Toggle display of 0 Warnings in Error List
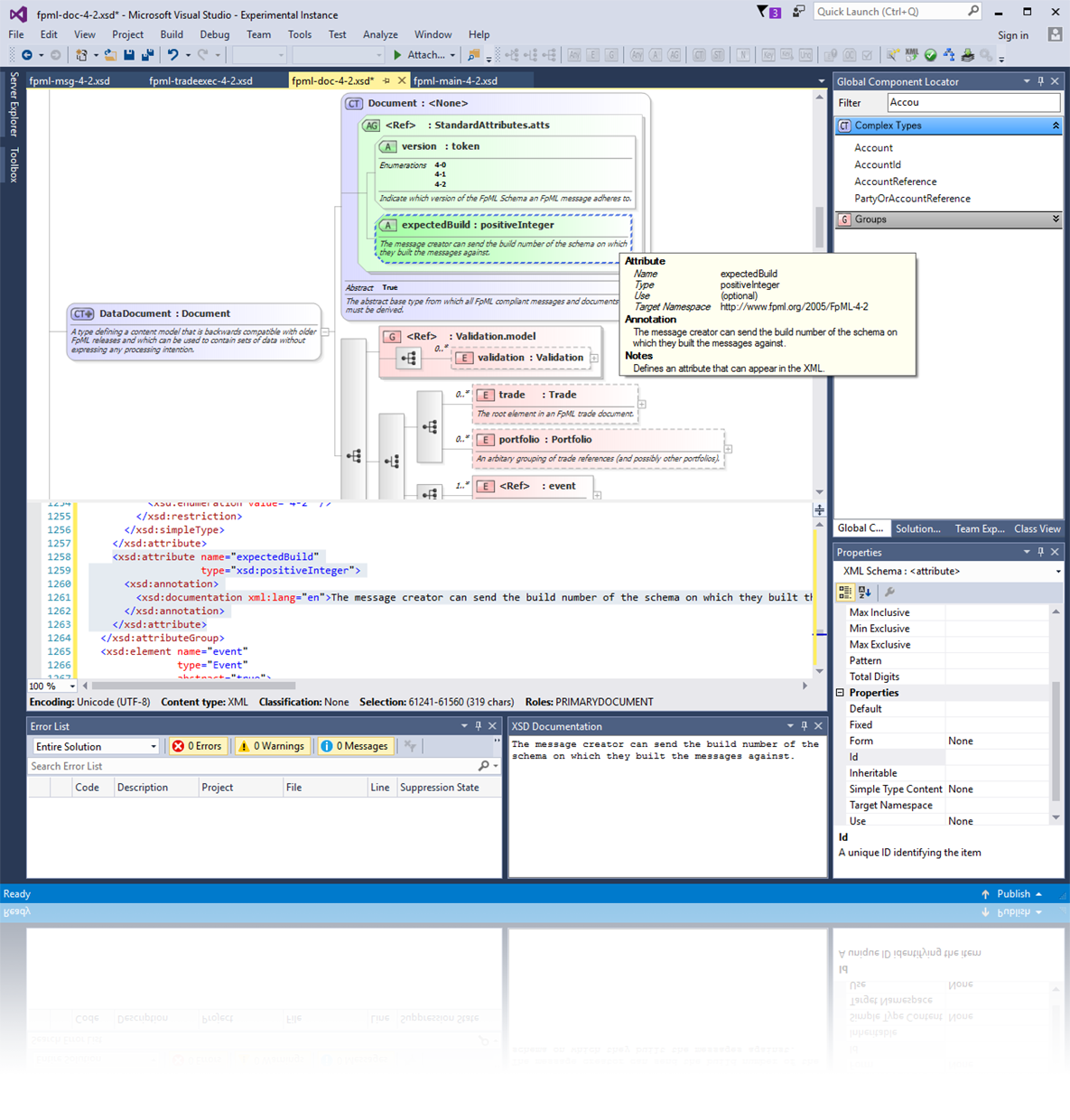The width and height of the screenshot is (1070, 1120). [x=272, y=745]
